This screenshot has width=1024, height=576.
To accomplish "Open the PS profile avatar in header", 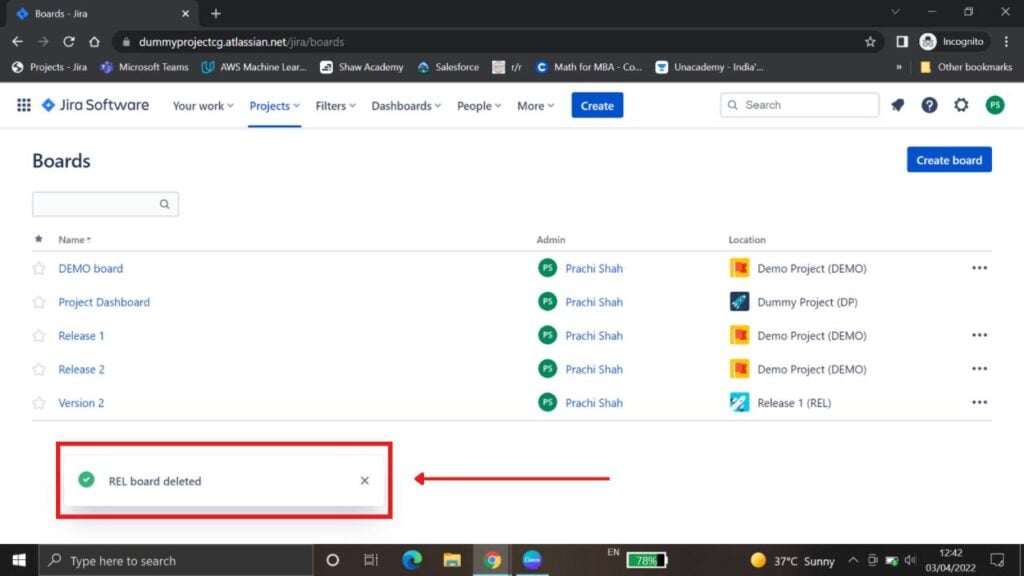I will click(x=994, y=105).
